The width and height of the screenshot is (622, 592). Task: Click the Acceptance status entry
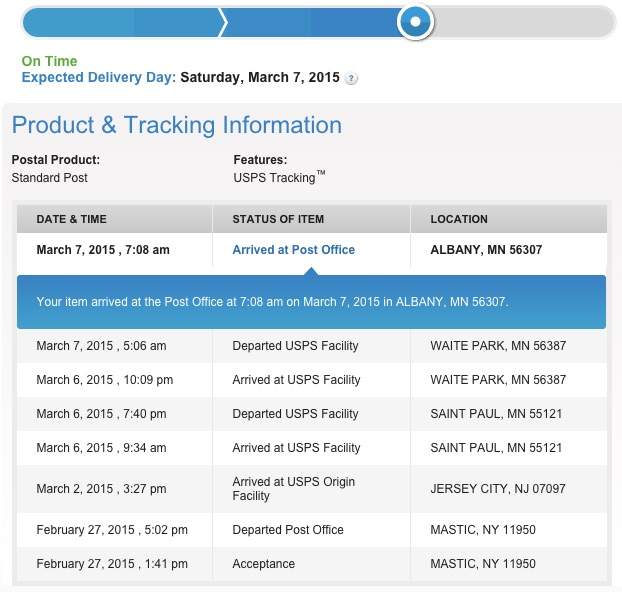click(263, 564)
